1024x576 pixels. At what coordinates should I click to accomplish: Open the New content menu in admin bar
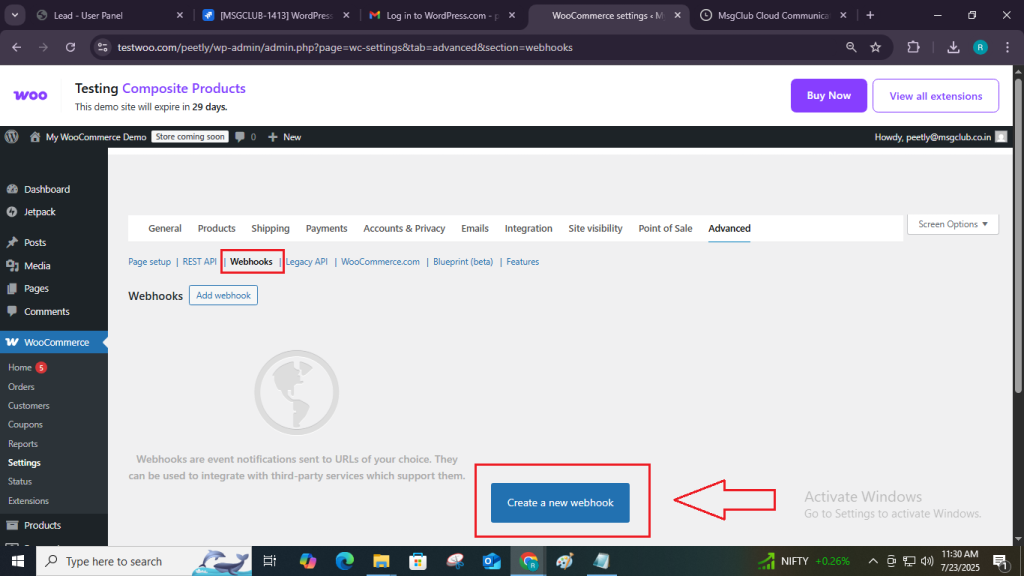click(x=284, y=136)
